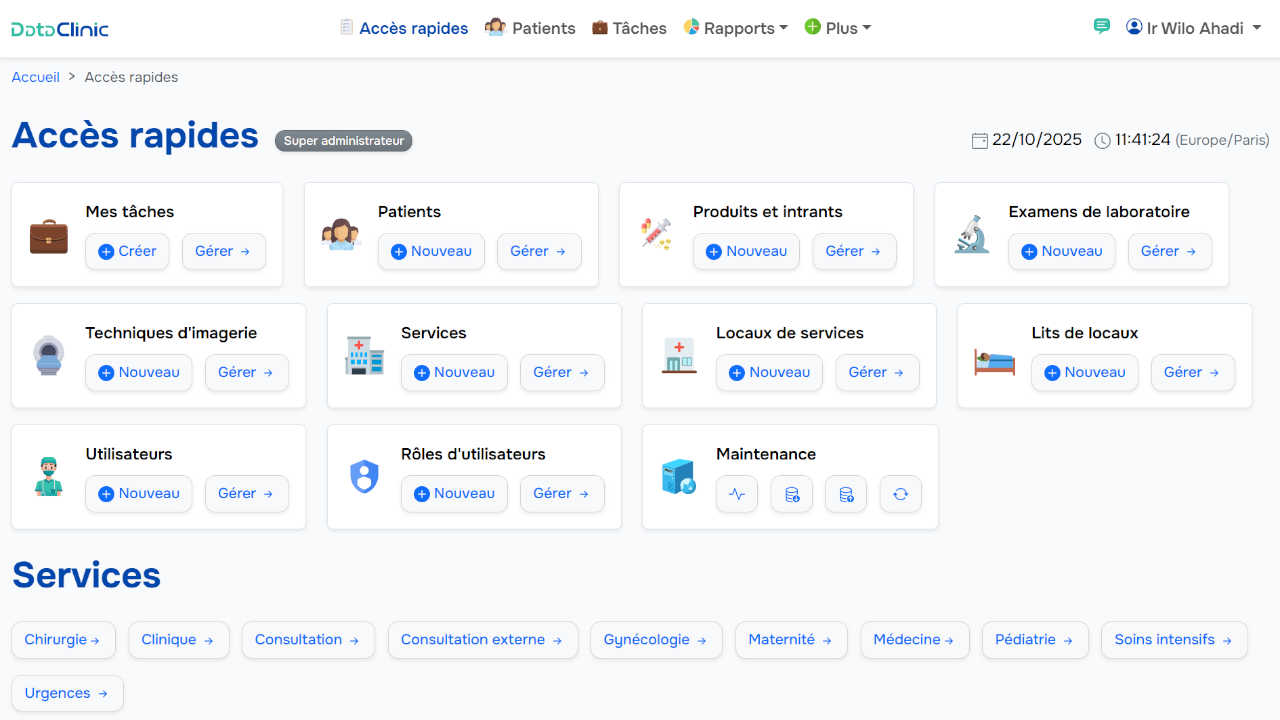
Task: Open the Urgences service link
Action: coord(67,694)
